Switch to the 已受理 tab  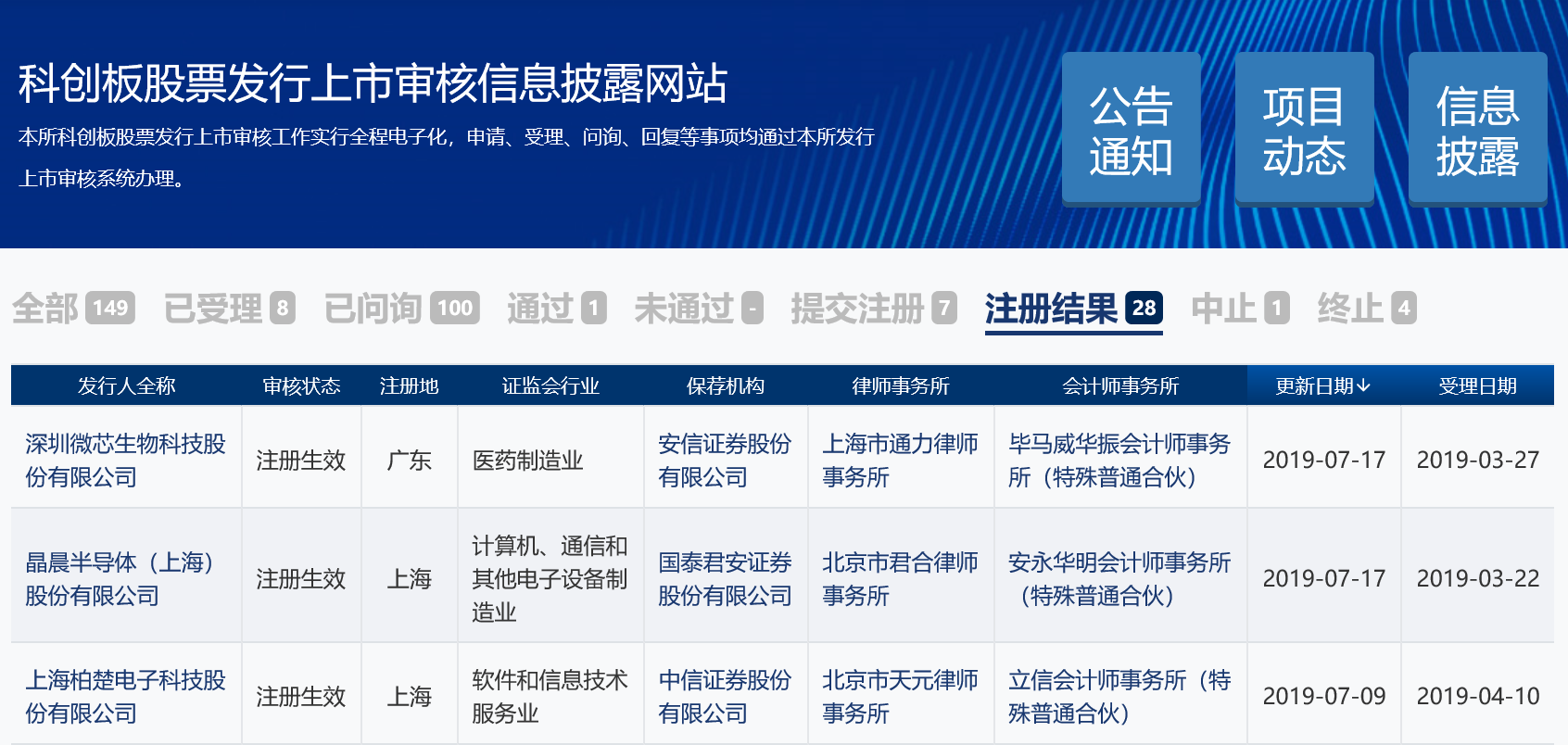[x=229, y=309]
